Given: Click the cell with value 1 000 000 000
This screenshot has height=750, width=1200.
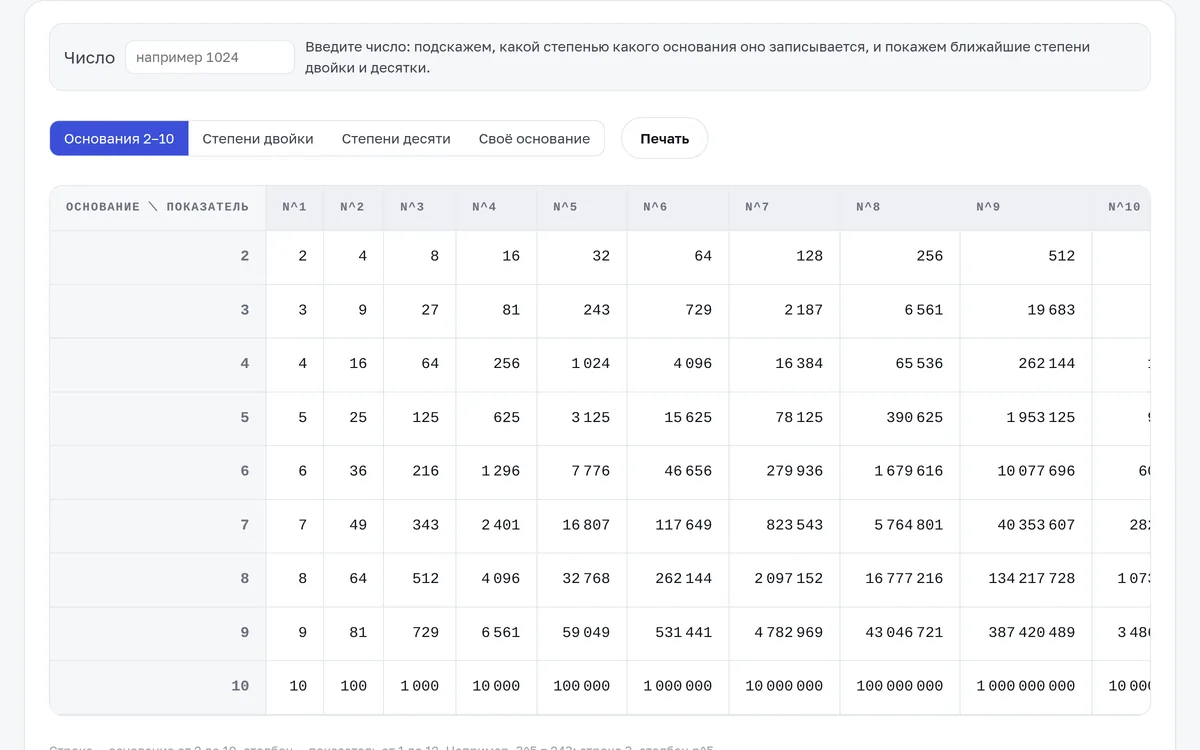Looking at the screenshot, I should 1026,687.
